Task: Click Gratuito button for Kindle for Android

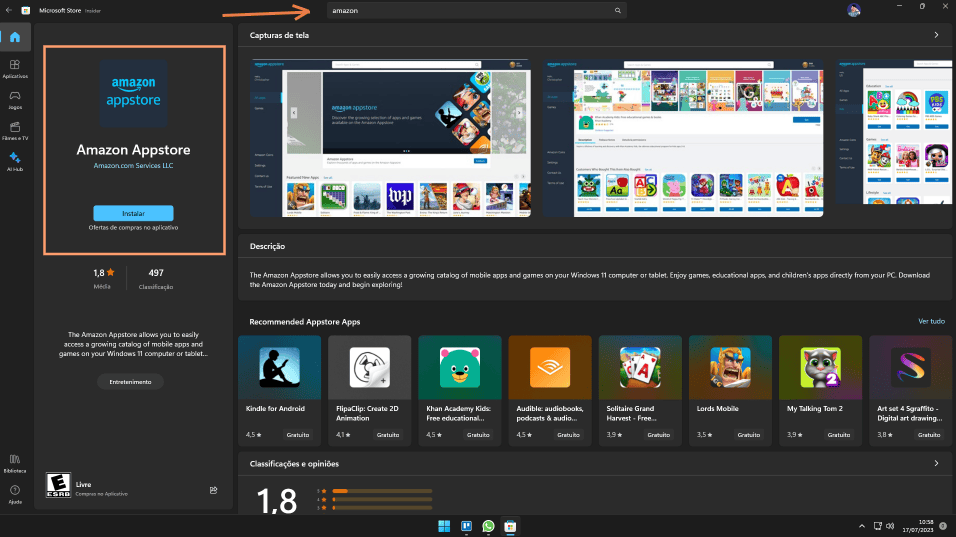Action: (x=298, y=435)
